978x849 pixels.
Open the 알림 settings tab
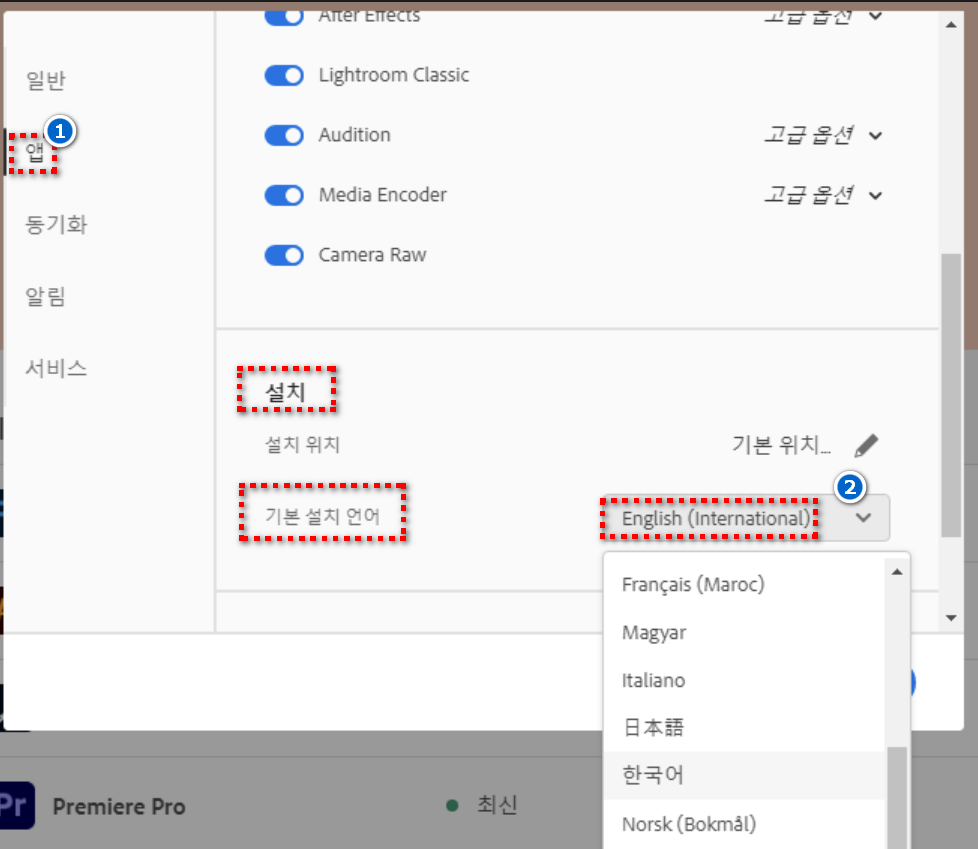point(46,297)
